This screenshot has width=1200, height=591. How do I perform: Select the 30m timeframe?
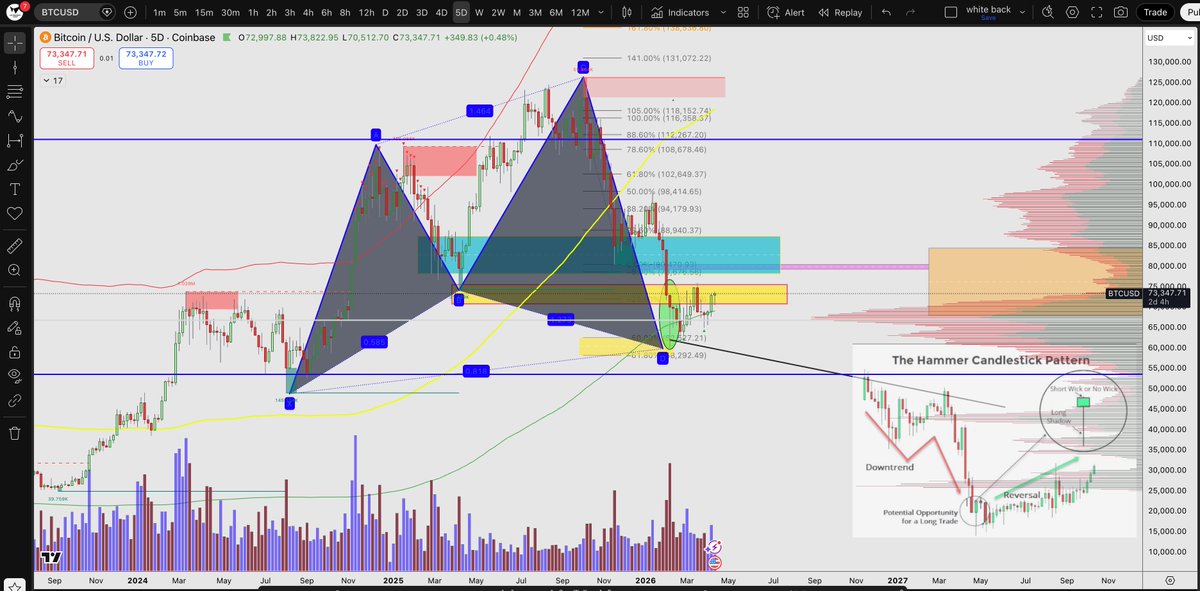pyautogui.click(x=230, y=12)
